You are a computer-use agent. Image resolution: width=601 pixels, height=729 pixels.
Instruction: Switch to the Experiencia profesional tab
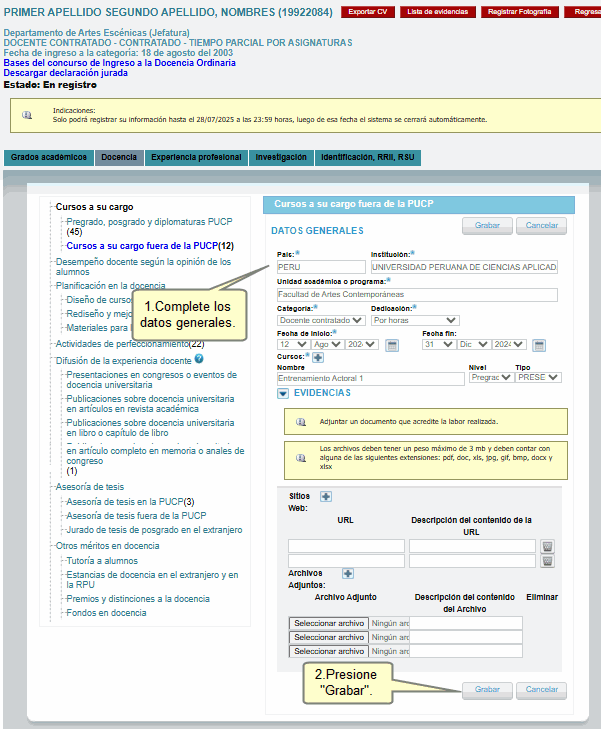click(x=196, y=158)
